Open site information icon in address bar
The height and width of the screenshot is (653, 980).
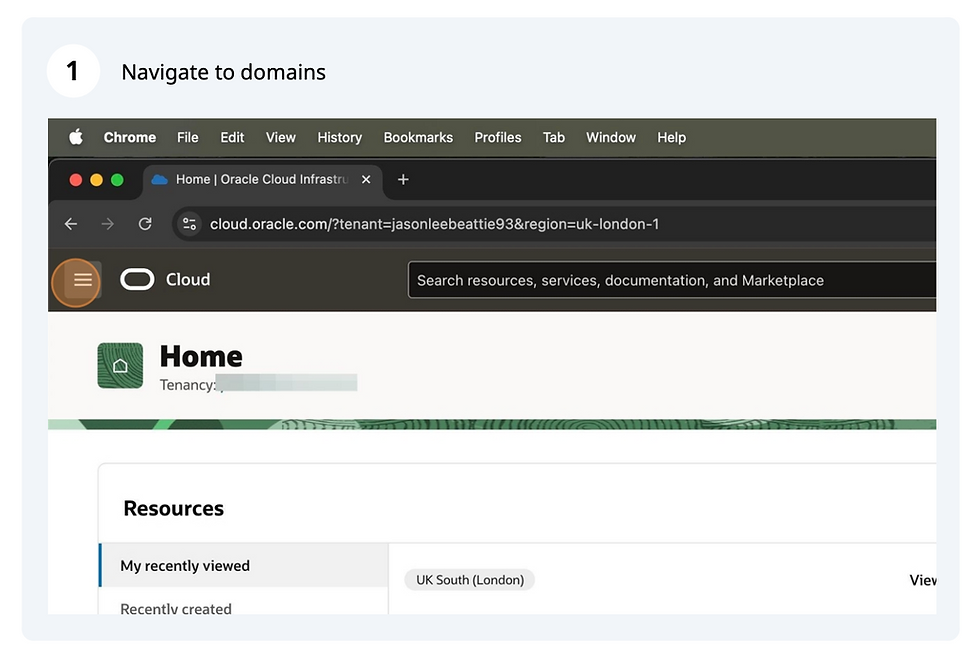(x=189, y=224)
